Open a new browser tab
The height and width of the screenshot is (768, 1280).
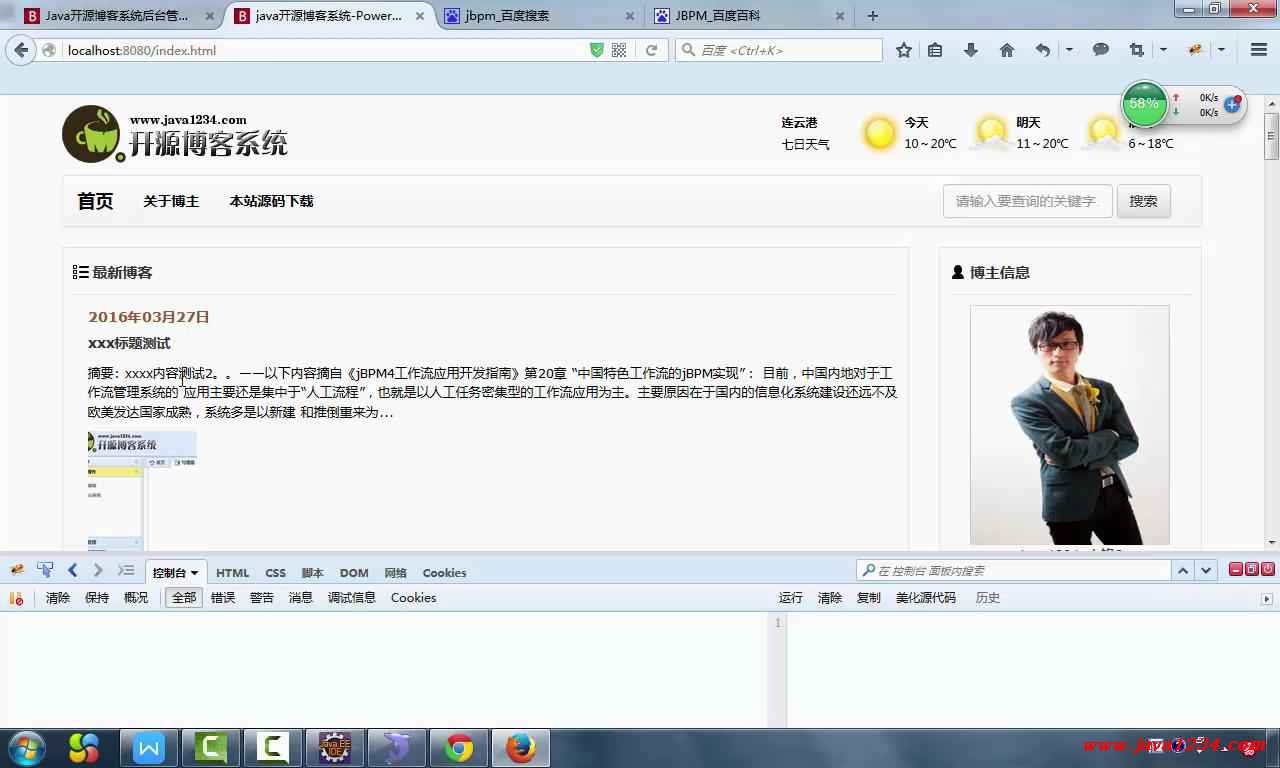point(873,16)
